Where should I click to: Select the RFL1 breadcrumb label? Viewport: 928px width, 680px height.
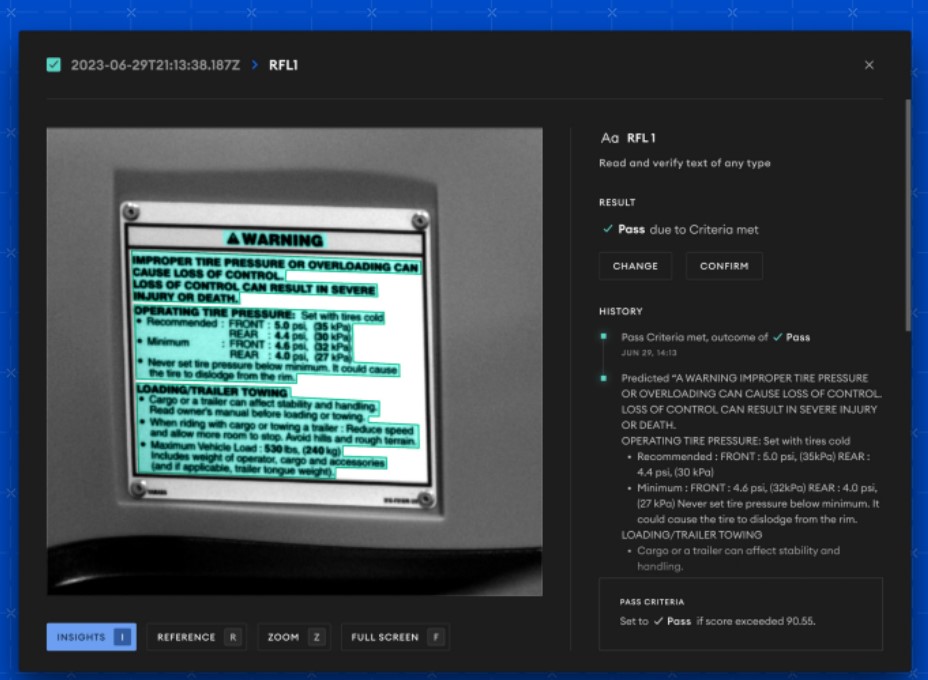(283, 65)
